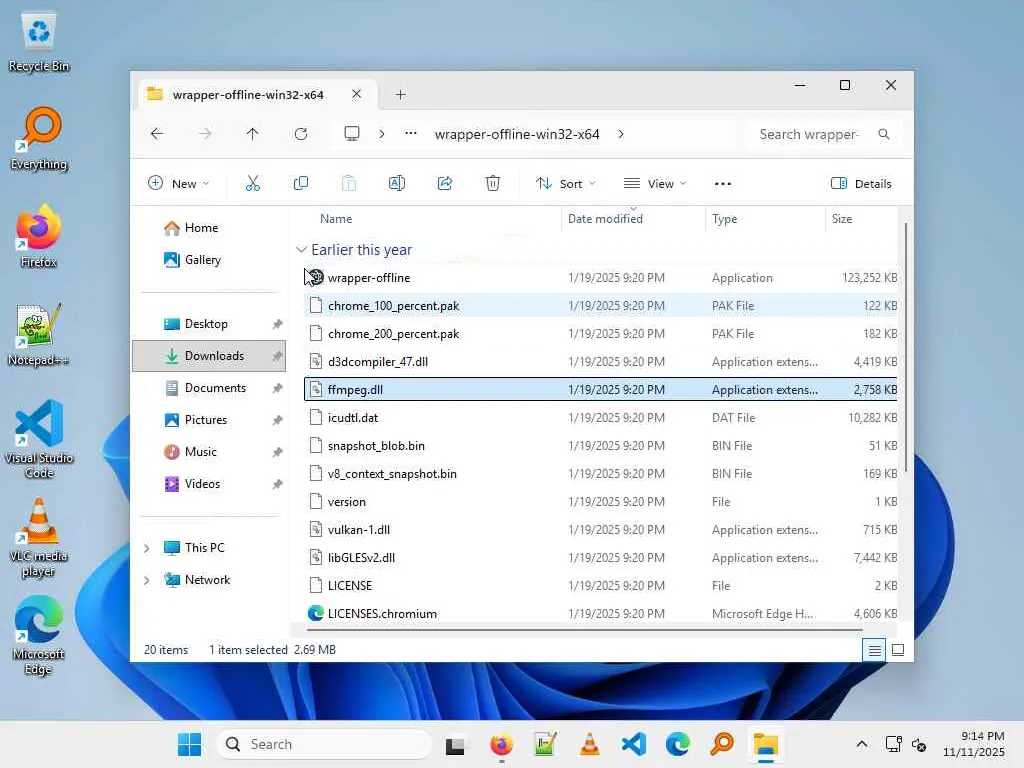
Task: Select the wrapper-offline application file
Action: [x=601, y=278]
